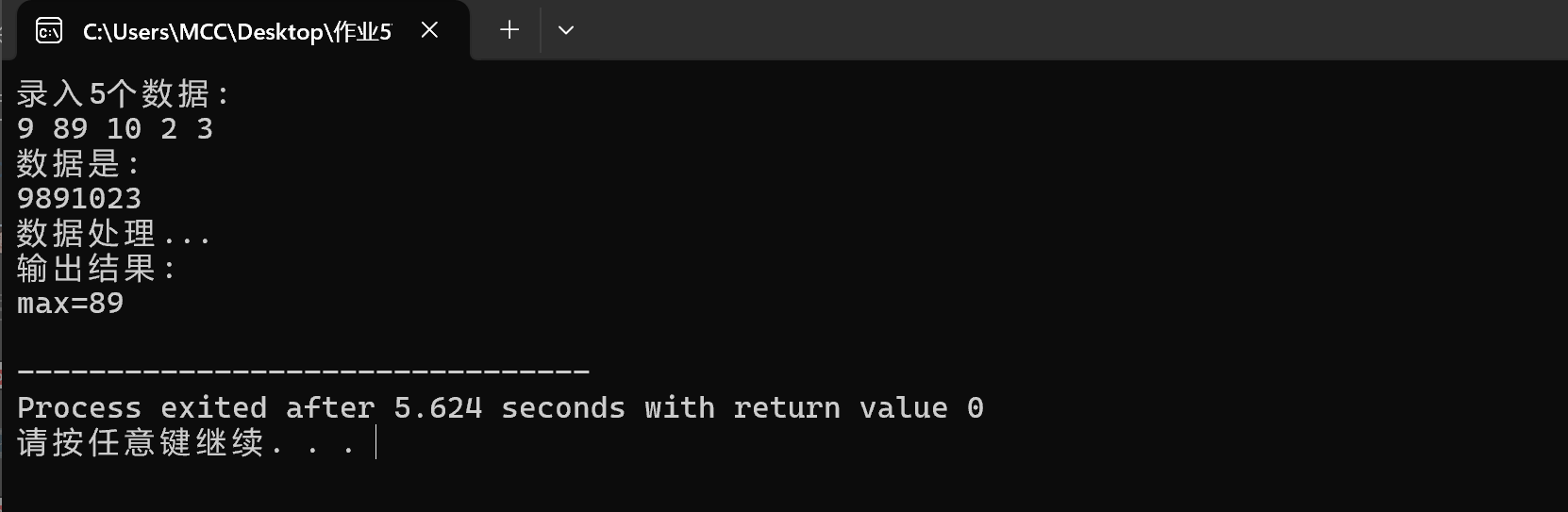
Task: Click the dashed separator line
Action: click(304, 372)
